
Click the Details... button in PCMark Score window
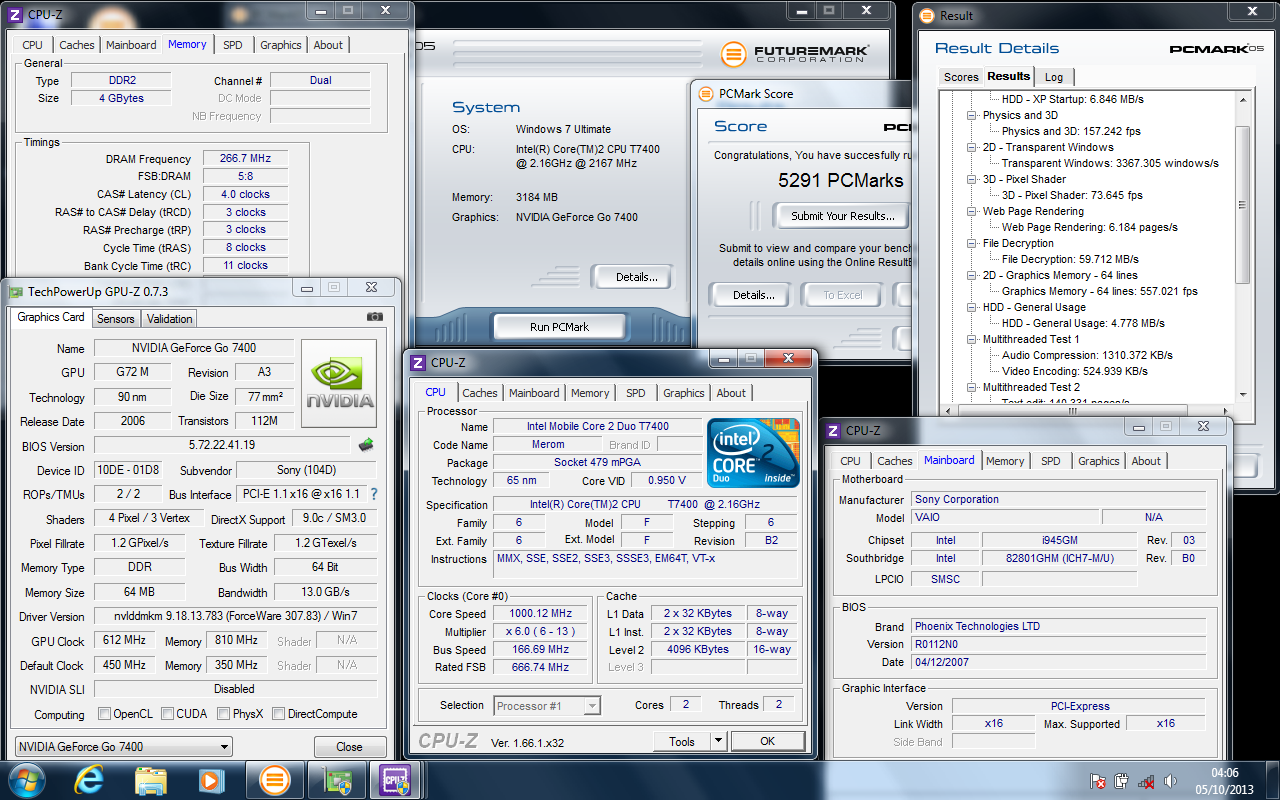[x=753, y=295]
